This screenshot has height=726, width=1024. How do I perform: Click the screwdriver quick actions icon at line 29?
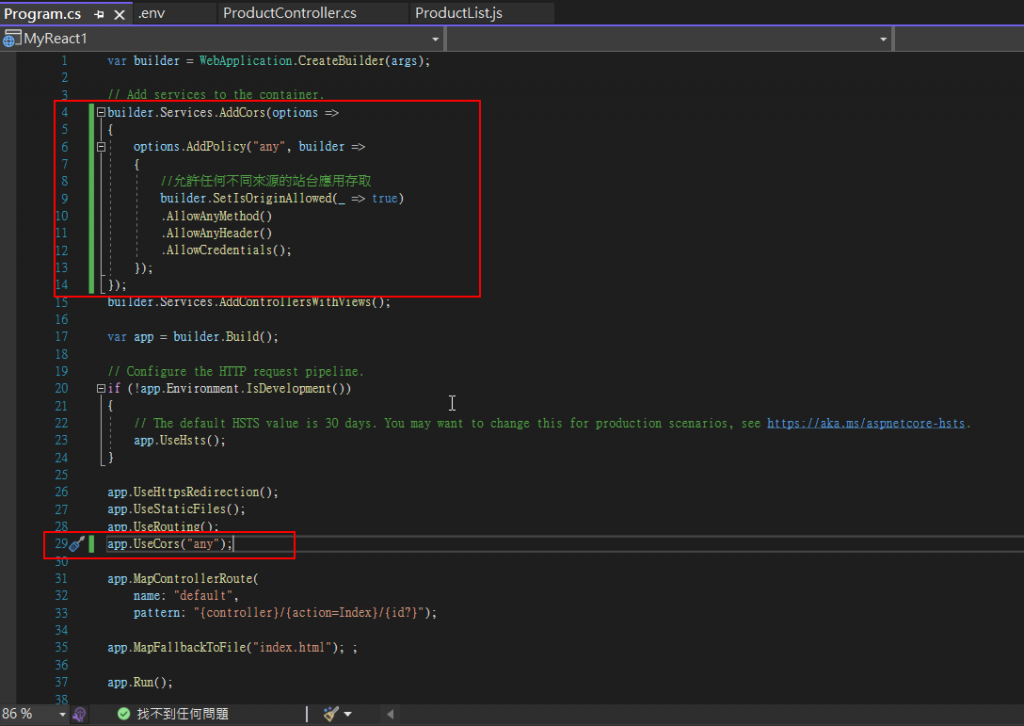(x=77, y=544)
